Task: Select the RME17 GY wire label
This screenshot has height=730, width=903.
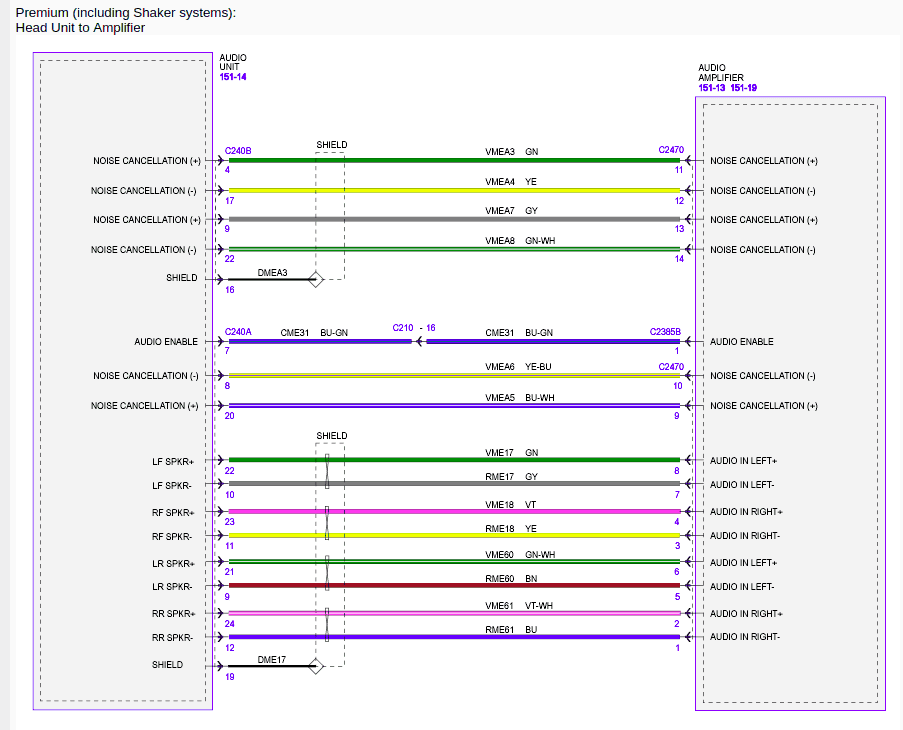Action: [511, 477]
